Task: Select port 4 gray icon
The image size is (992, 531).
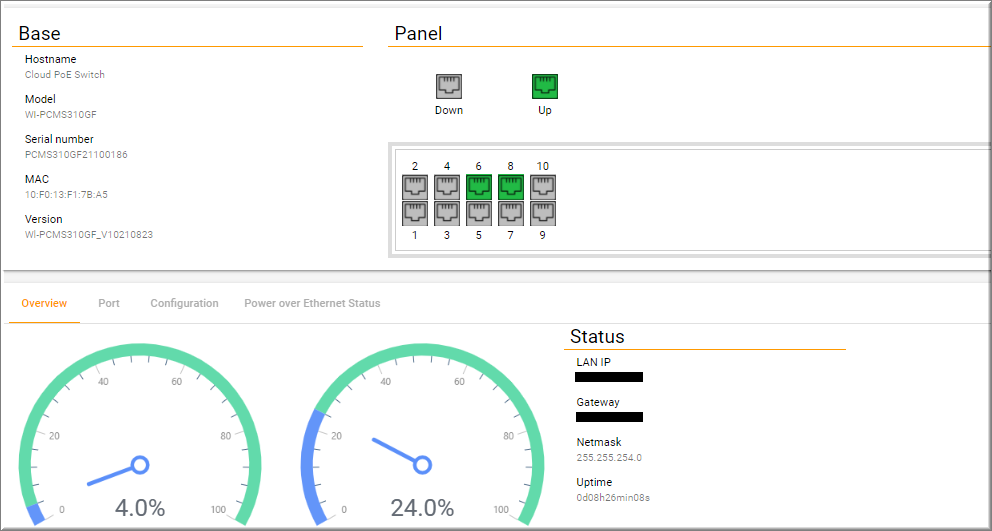Action: point(447,186)
